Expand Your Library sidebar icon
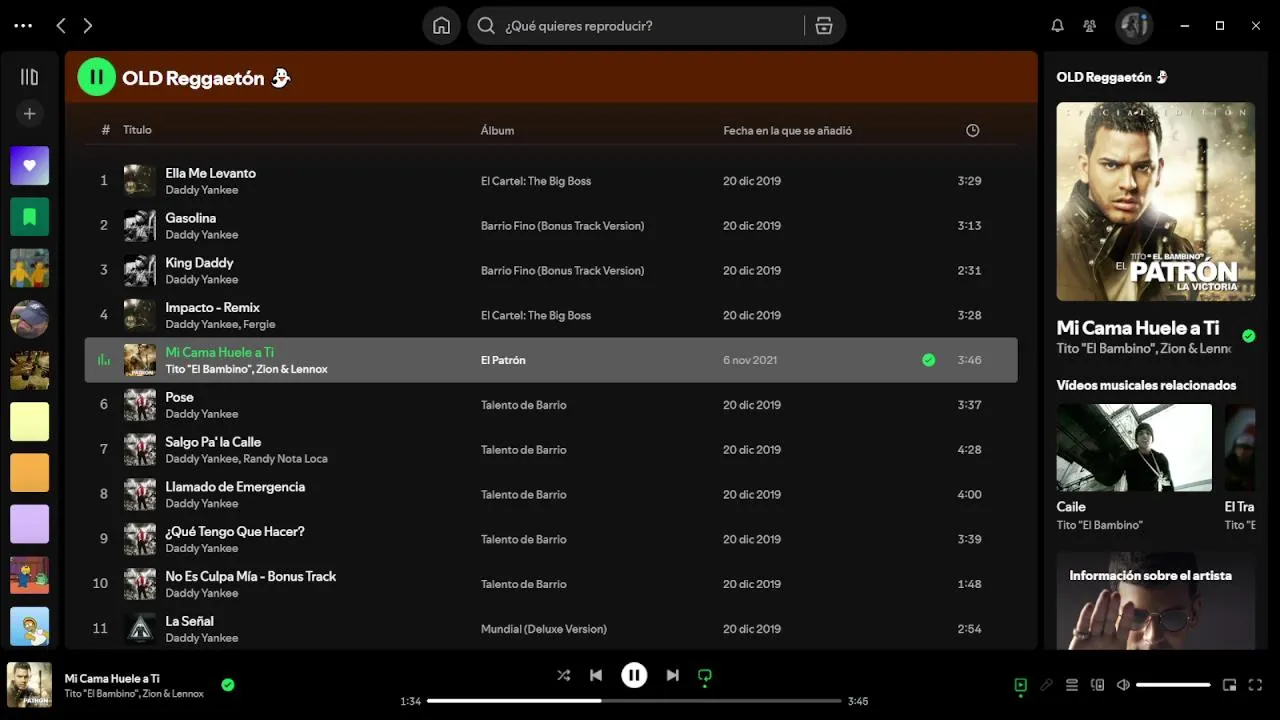1280x720 pixels. click(x=29, y=77)
